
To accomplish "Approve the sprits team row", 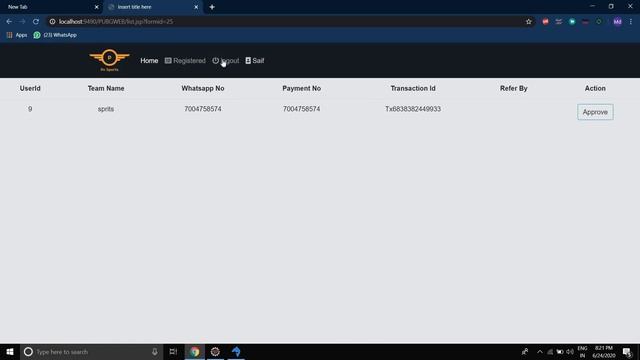I will 595,112.
